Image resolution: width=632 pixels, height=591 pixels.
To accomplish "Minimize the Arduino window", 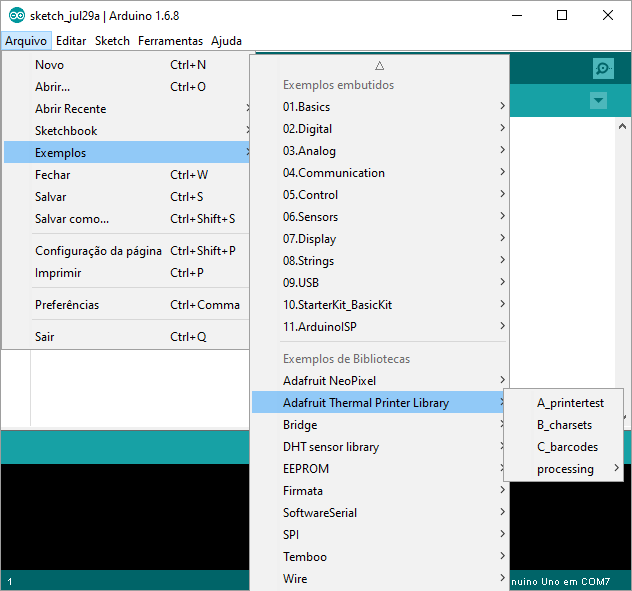I will (517, 16).
